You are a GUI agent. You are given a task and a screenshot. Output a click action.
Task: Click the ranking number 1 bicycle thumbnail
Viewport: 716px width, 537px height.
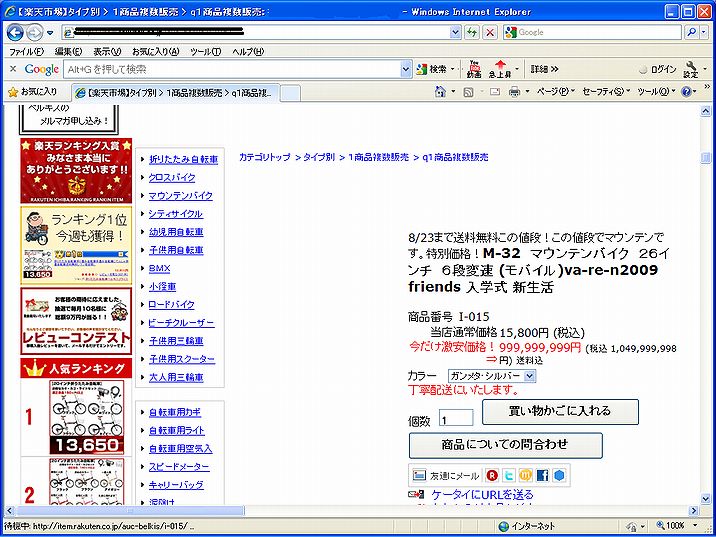87,417
